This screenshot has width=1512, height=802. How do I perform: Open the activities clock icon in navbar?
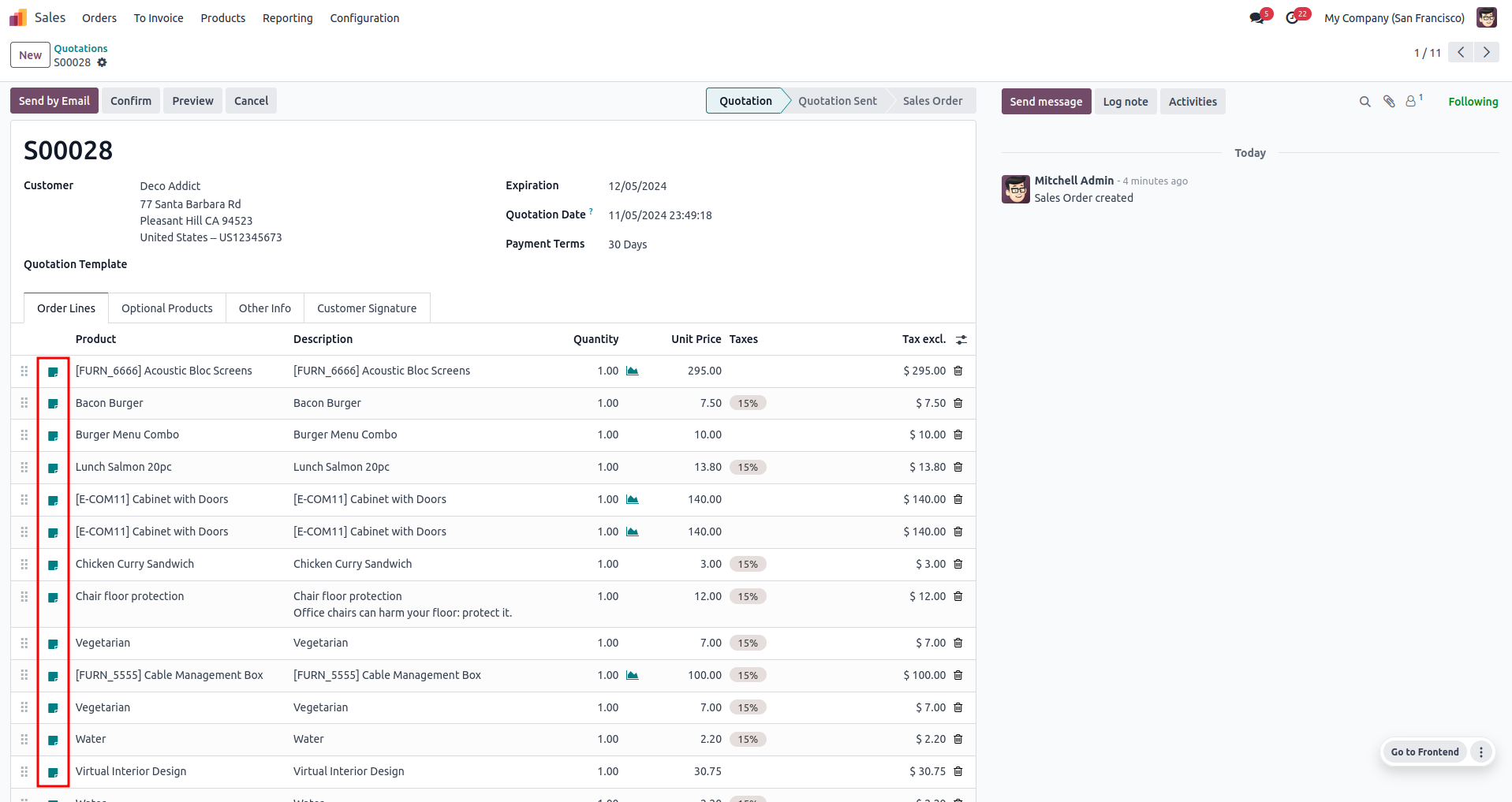[1292, 18]
